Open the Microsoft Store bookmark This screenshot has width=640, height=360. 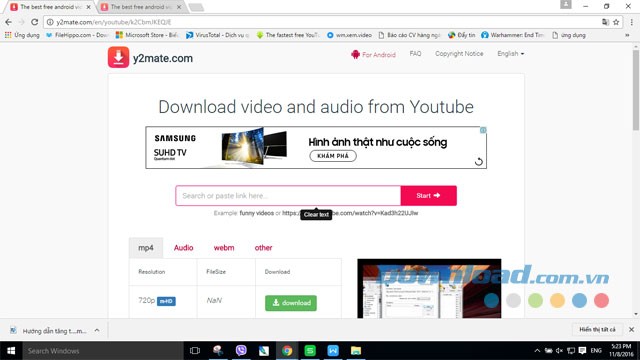[147, 35]
